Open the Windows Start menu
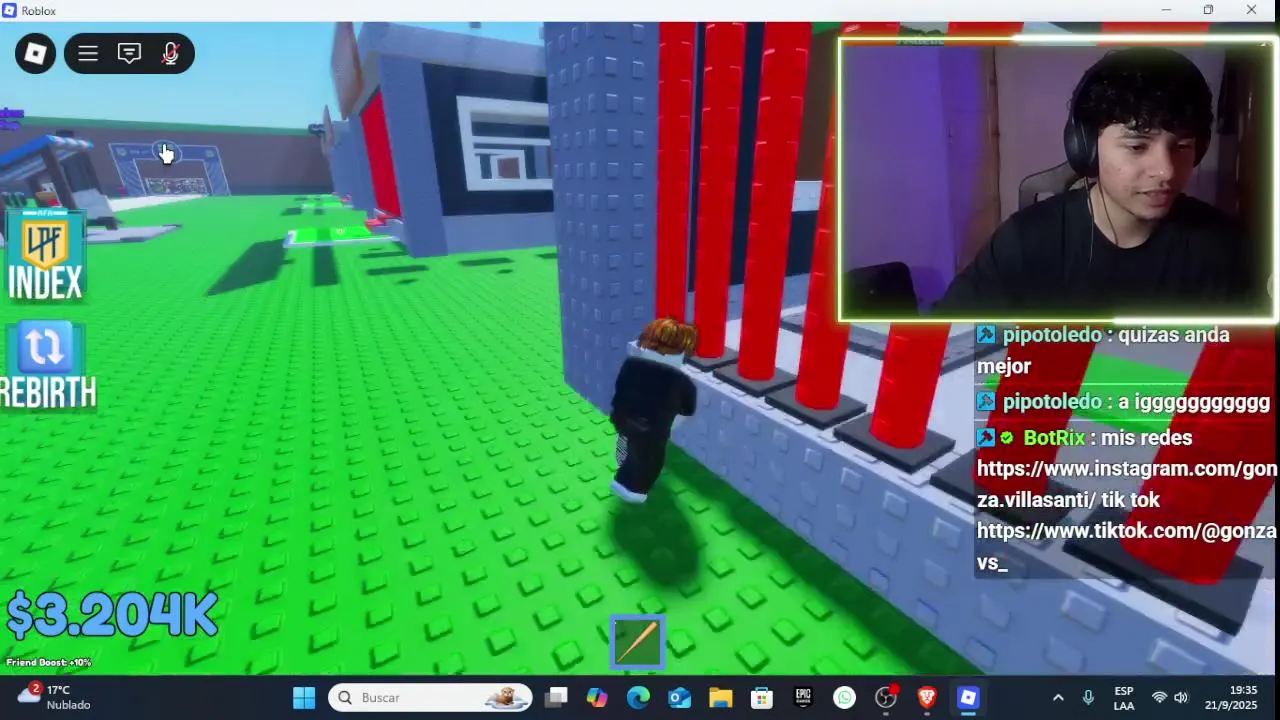The image size is (1280, 720). (304, 697)
